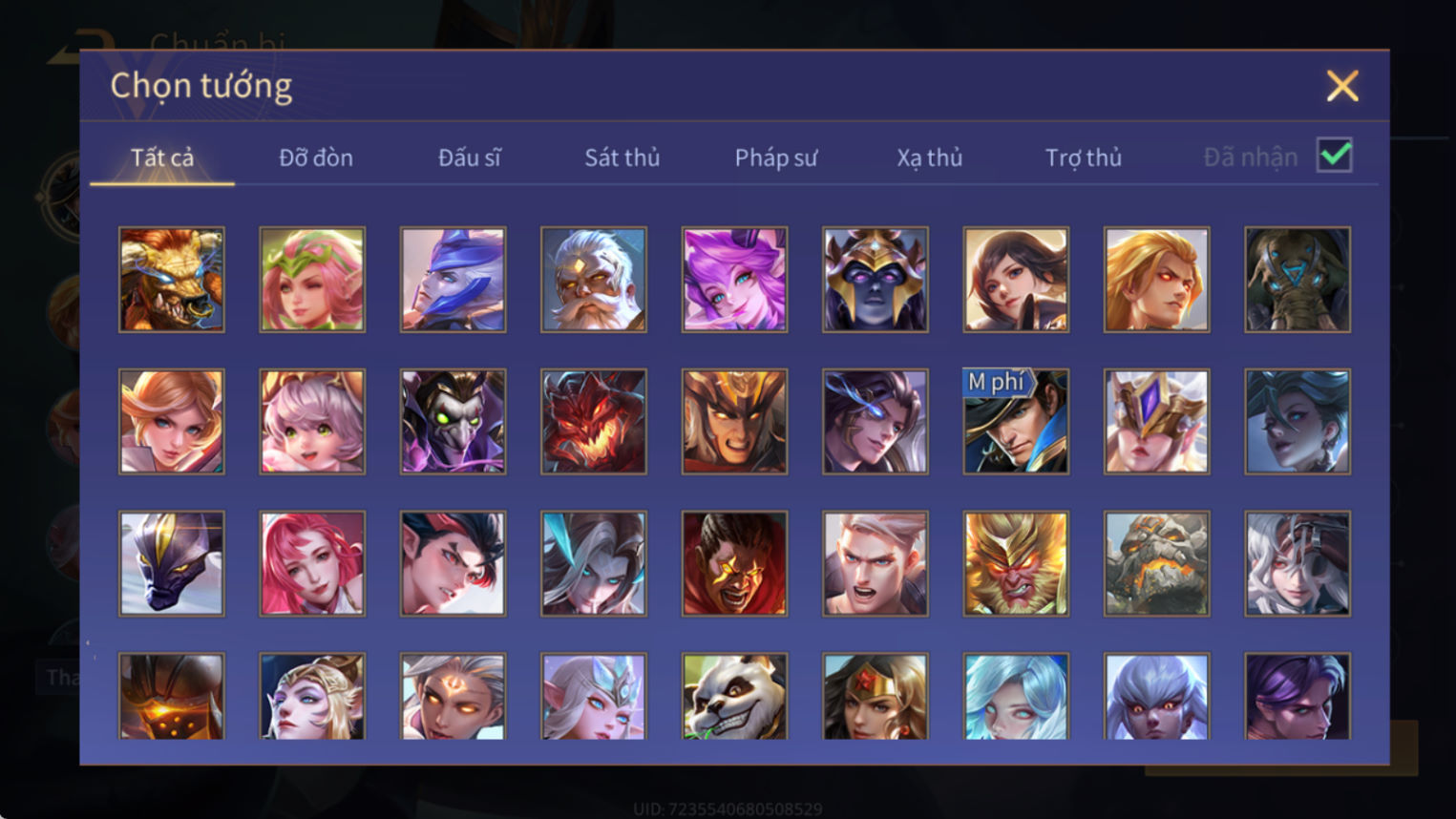Screen dimensions: 1456x819
Task: Select the black panther hero portrait
Action: coord(172,563)
